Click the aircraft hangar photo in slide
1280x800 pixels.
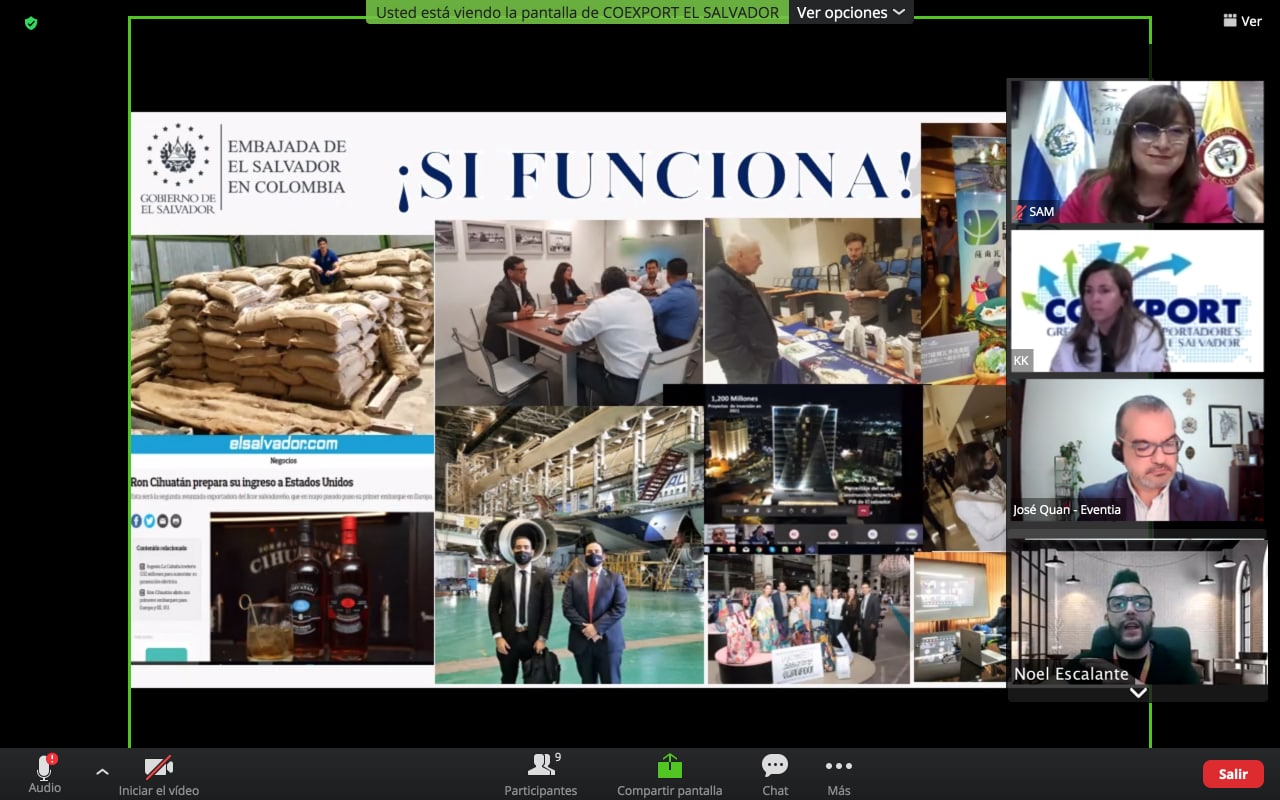(569, 544)
